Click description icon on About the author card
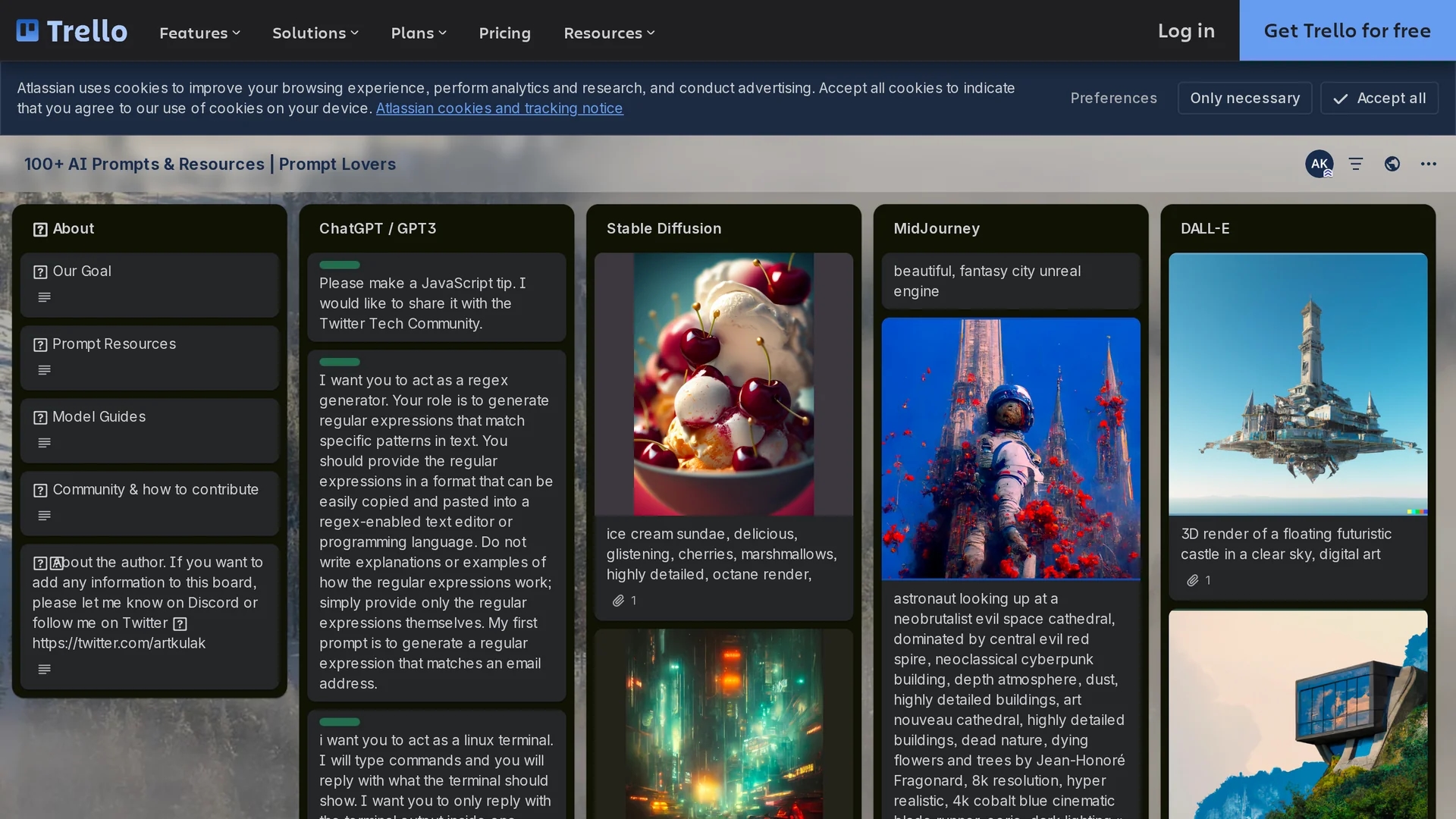The image size is (1456, 819). click(x=45, y=670)
